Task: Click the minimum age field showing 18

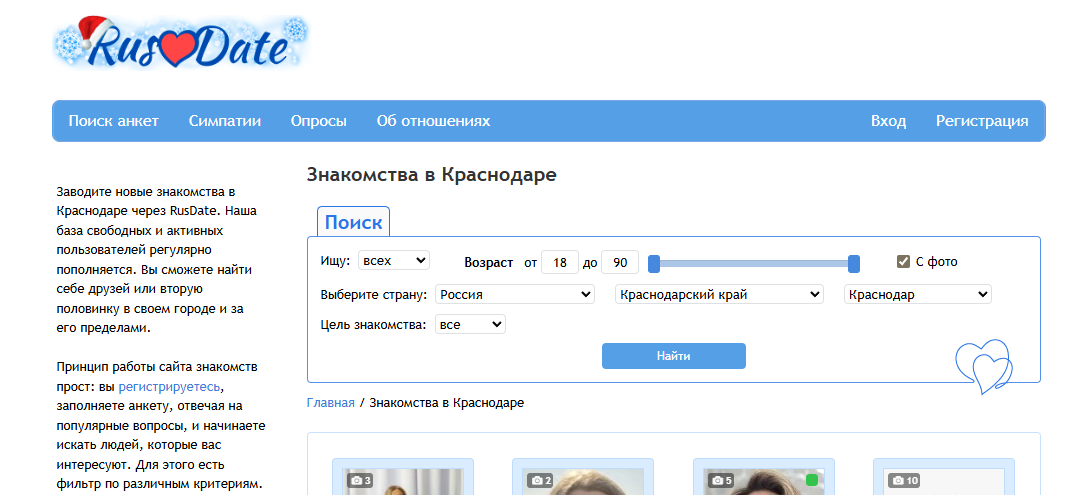Action: [559, 263]
